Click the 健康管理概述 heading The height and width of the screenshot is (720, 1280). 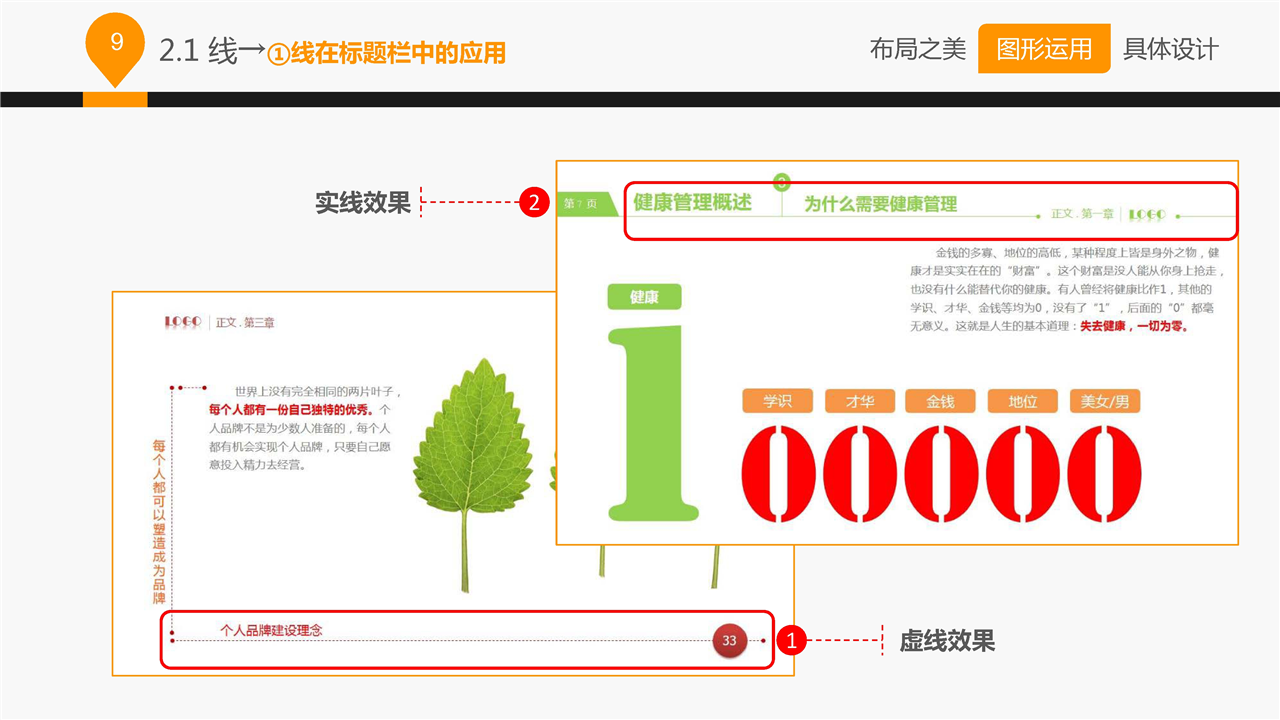(x=692, y=202)
